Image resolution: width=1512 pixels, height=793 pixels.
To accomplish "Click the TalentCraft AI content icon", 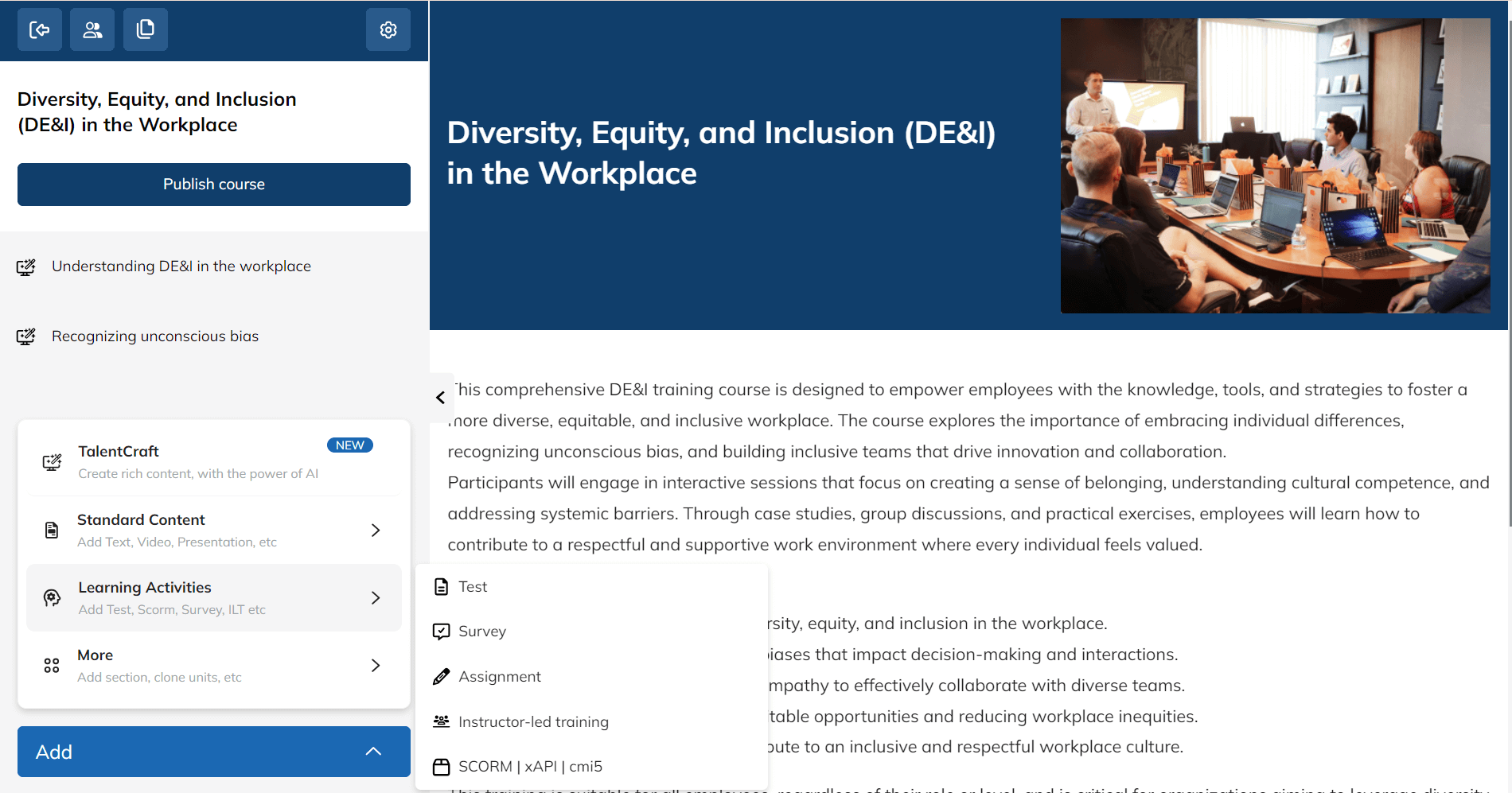I will pyautogui.click(x=52, y=462).
